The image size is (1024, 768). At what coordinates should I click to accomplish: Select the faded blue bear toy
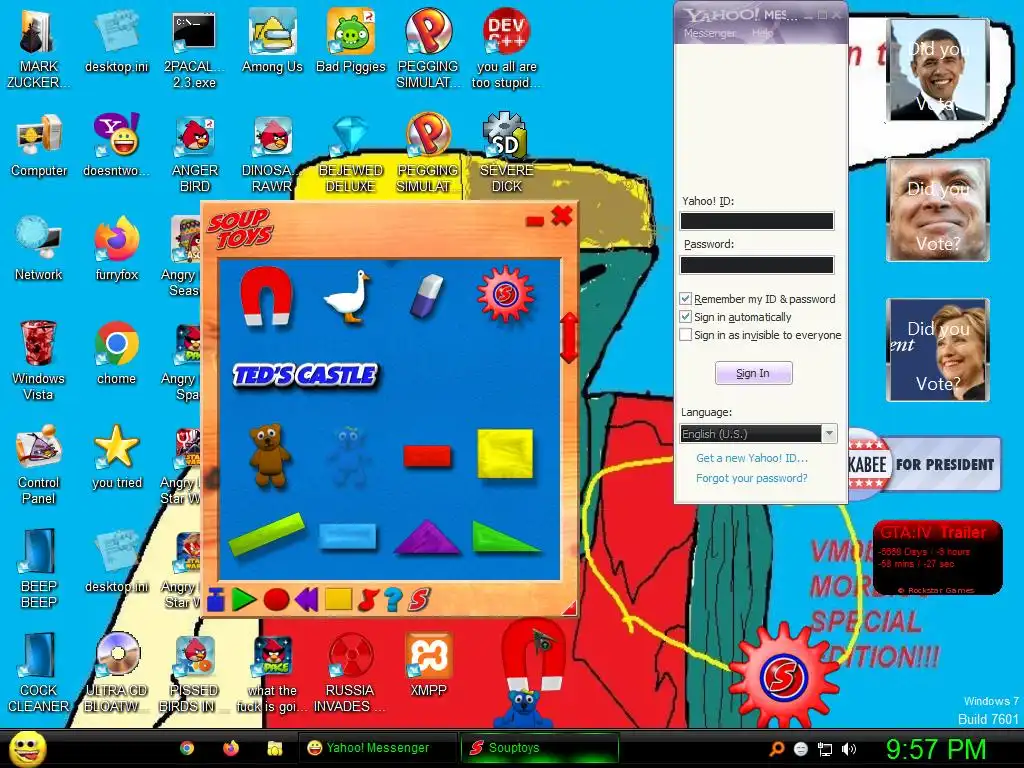pyautogui.click(x=349, y=456)
